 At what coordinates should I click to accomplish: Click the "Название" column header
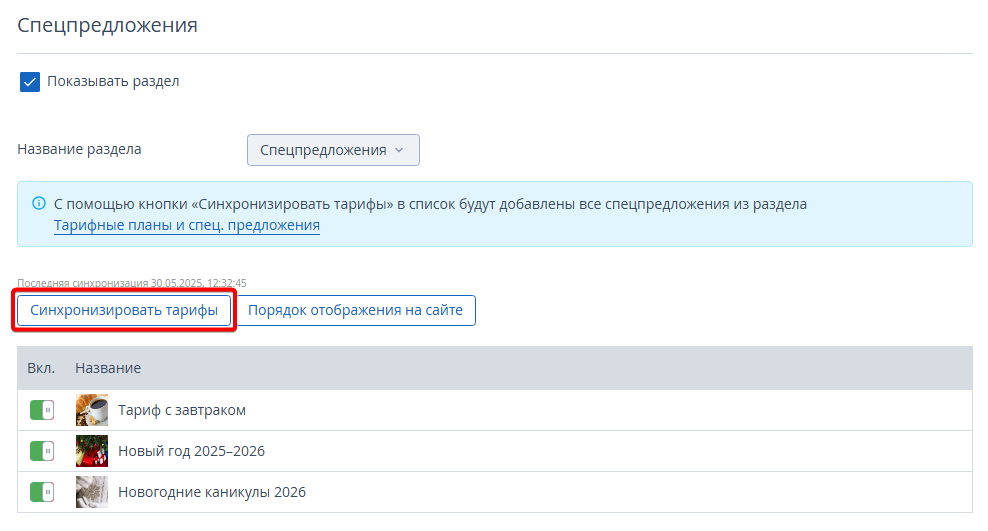108,368
